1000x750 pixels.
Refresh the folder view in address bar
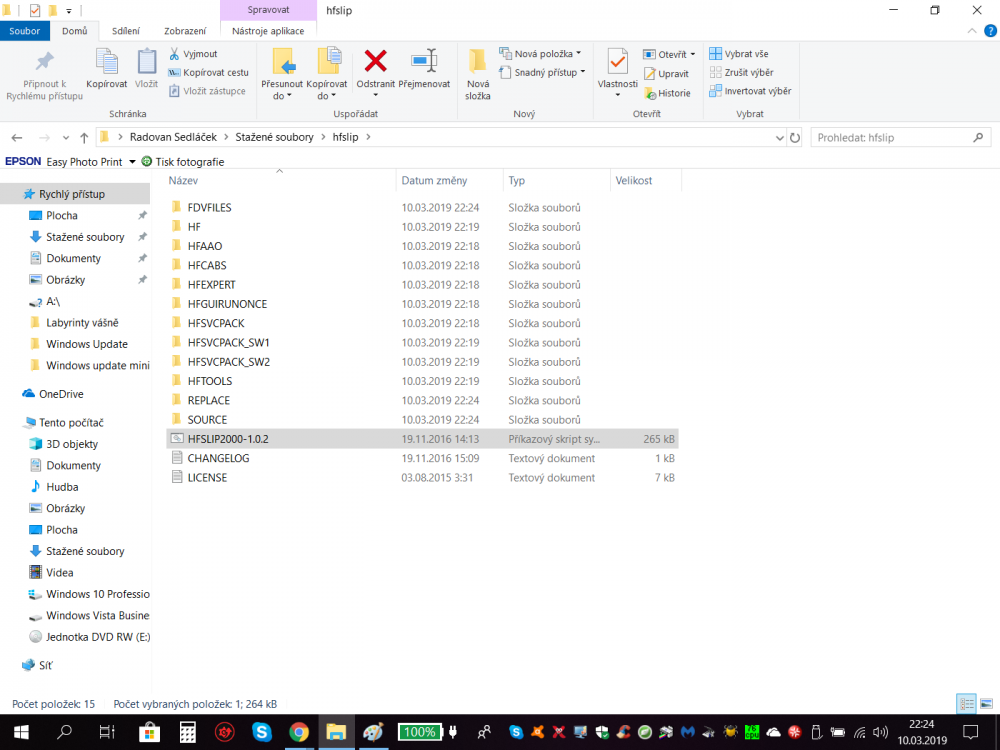tap(795, 137)
